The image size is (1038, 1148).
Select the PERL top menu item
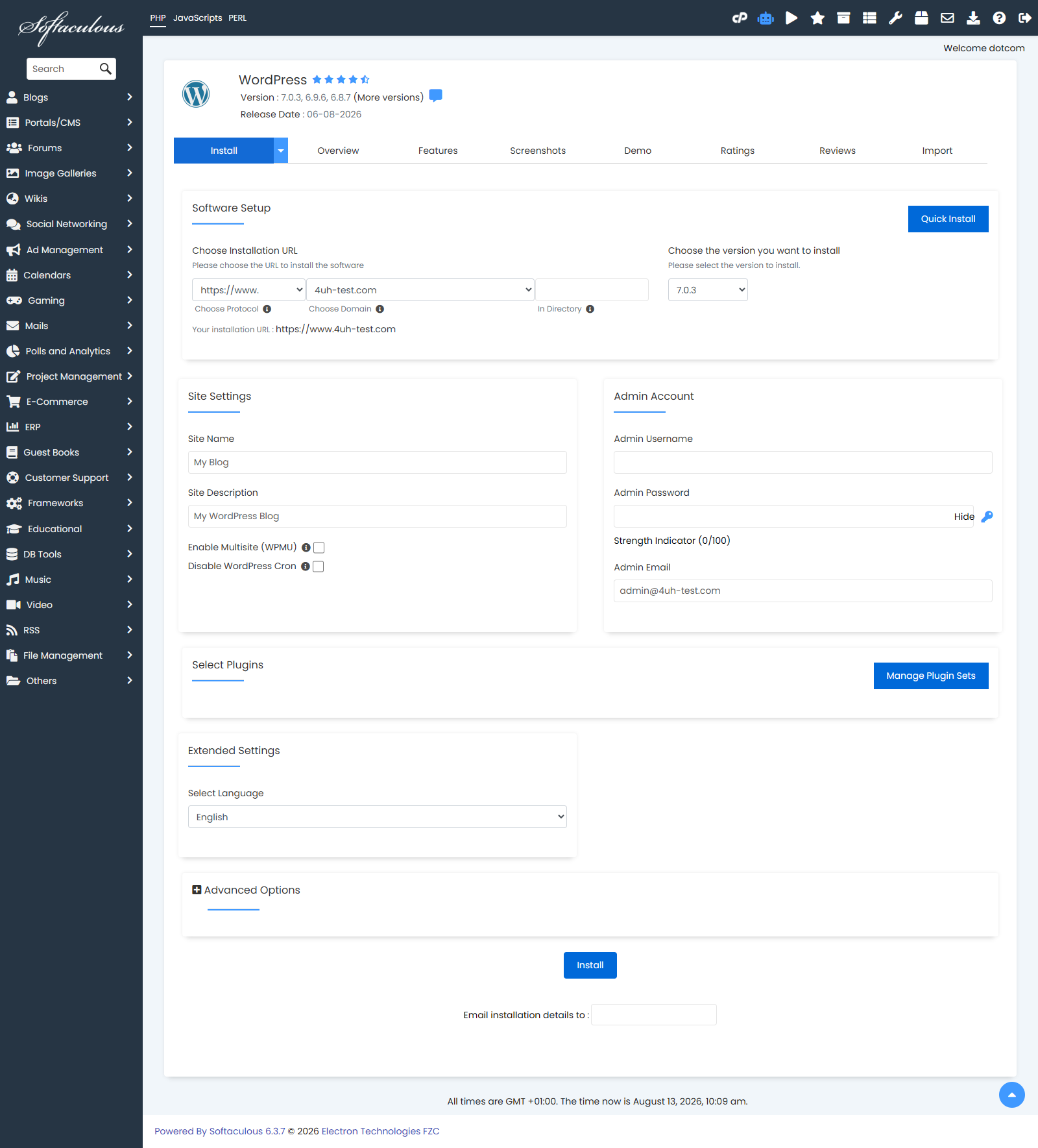click(237, 18)
